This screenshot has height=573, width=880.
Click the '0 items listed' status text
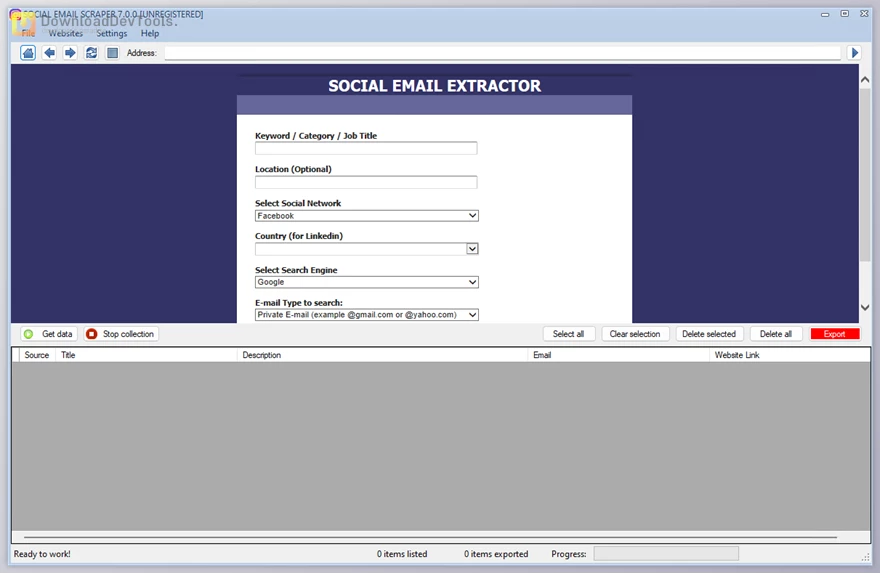point(402,554)
